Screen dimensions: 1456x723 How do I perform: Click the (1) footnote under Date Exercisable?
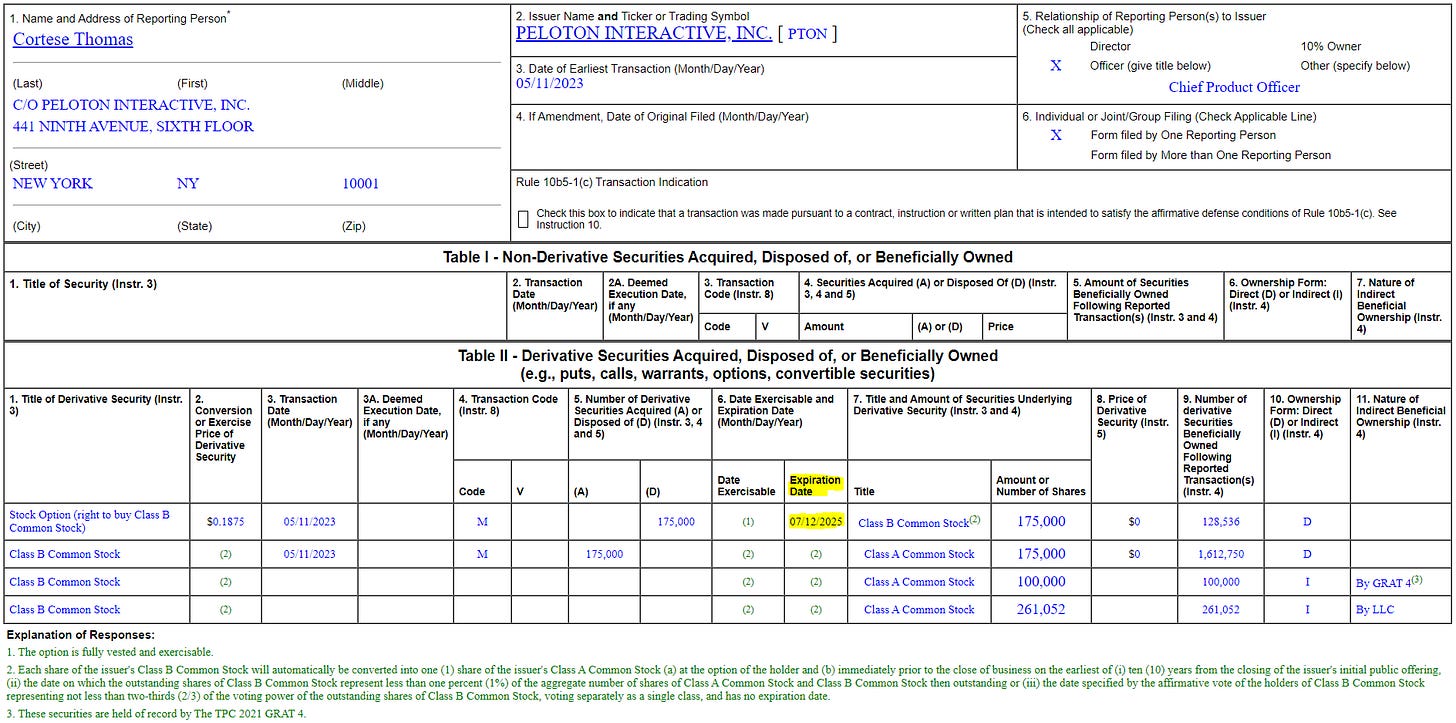pyautogui.click(x=748, y=522)
